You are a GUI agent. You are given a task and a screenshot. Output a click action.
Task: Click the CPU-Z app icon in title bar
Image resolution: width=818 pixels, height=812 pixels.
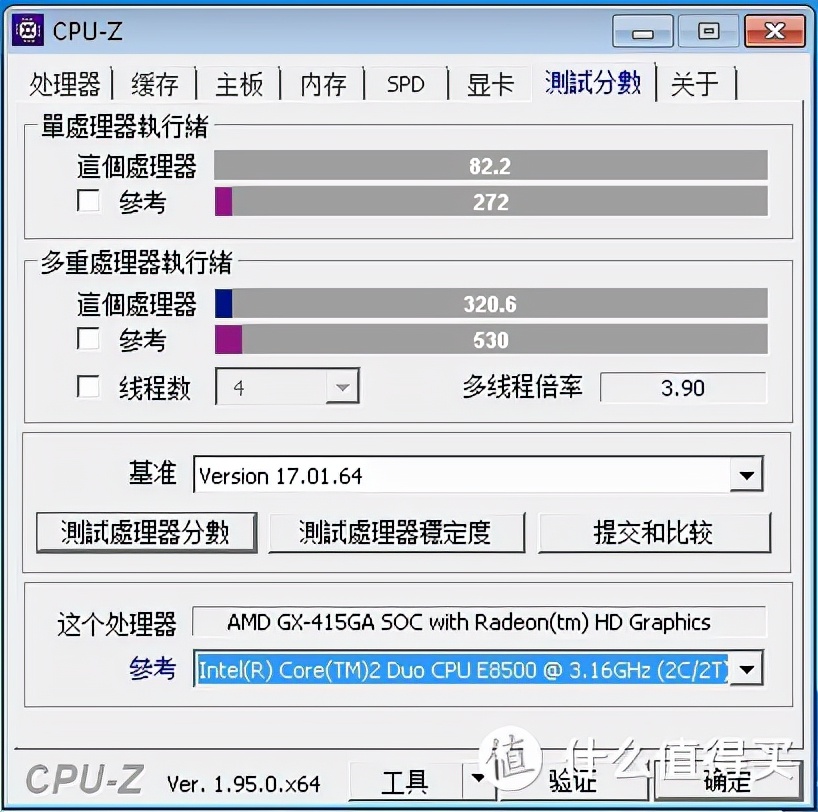[x=27, y=30]
